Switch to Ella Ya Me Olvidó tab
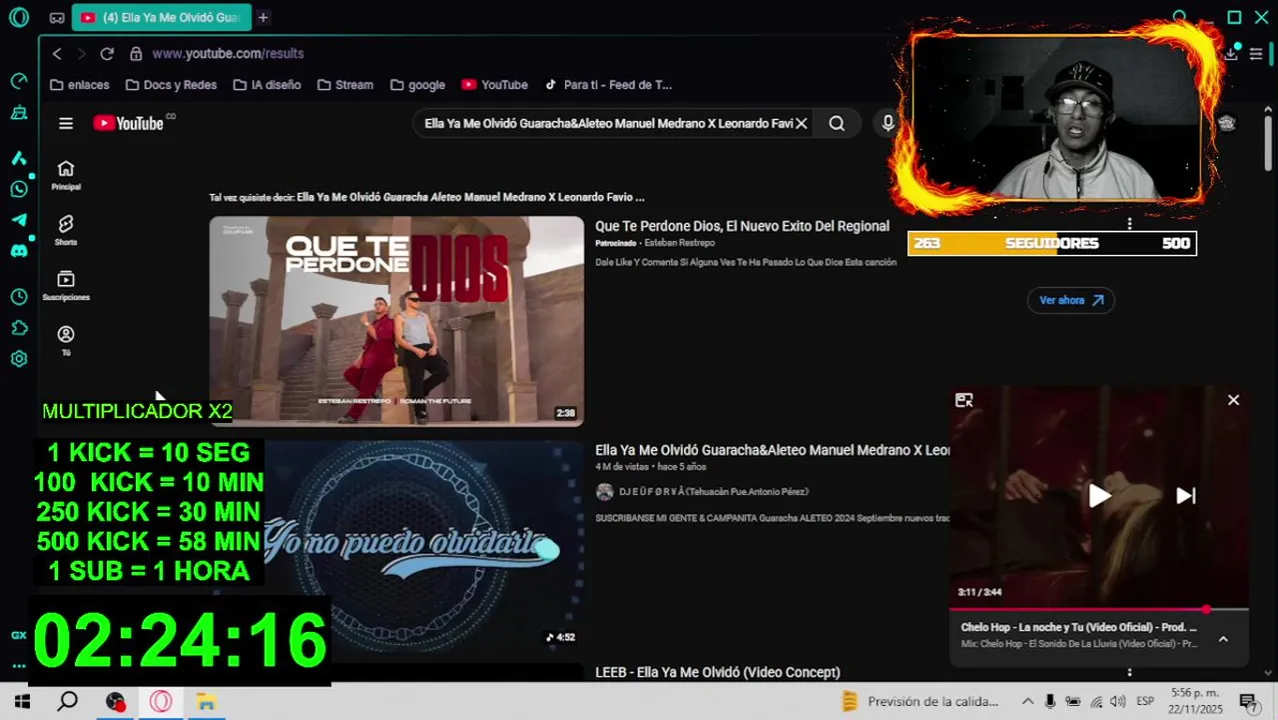Screen dimensions: 1278x720 pyautogui.click(x=162, y=18)
